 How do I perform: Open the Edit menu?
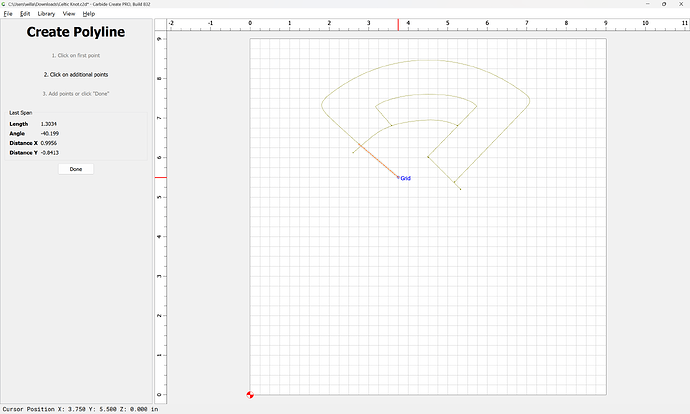(25, 14)
